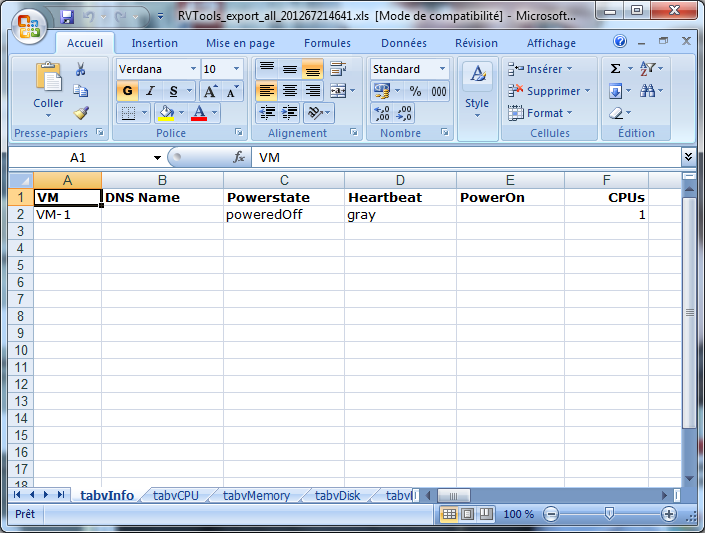Zoom in with plus button
705x533 pixels.
click(669, 514)
